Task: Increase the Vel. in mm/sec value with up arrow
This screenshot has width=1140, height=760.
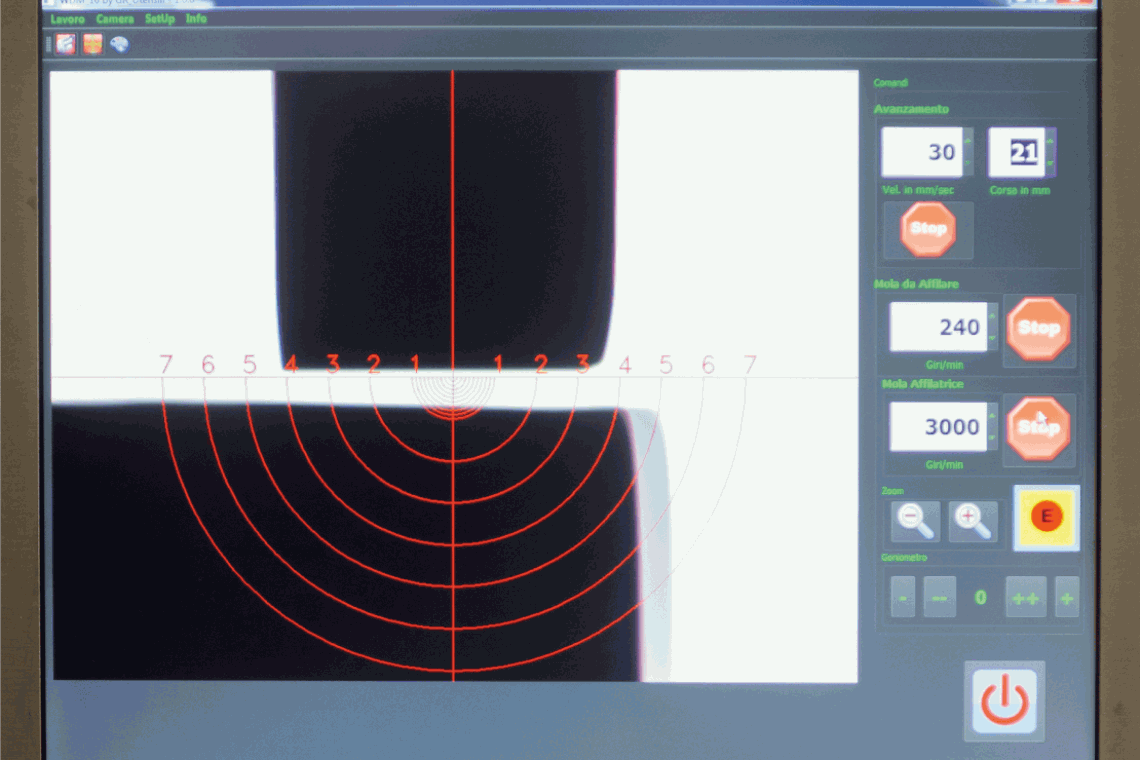Action: point(968,140)
